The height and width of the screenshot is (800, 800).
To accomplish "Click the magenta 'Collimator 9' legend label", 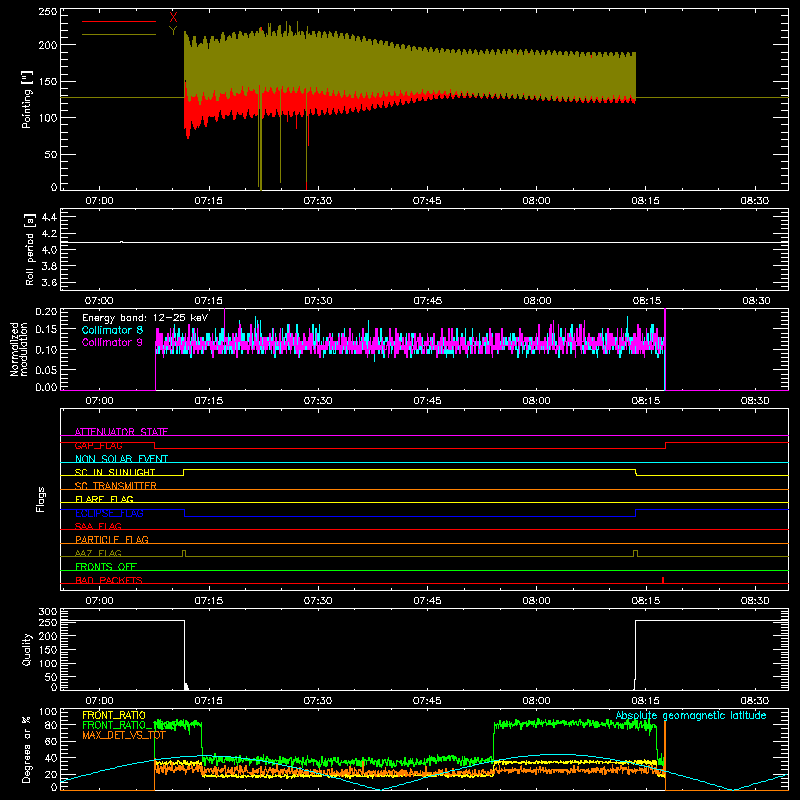I will tap(112, 342).
